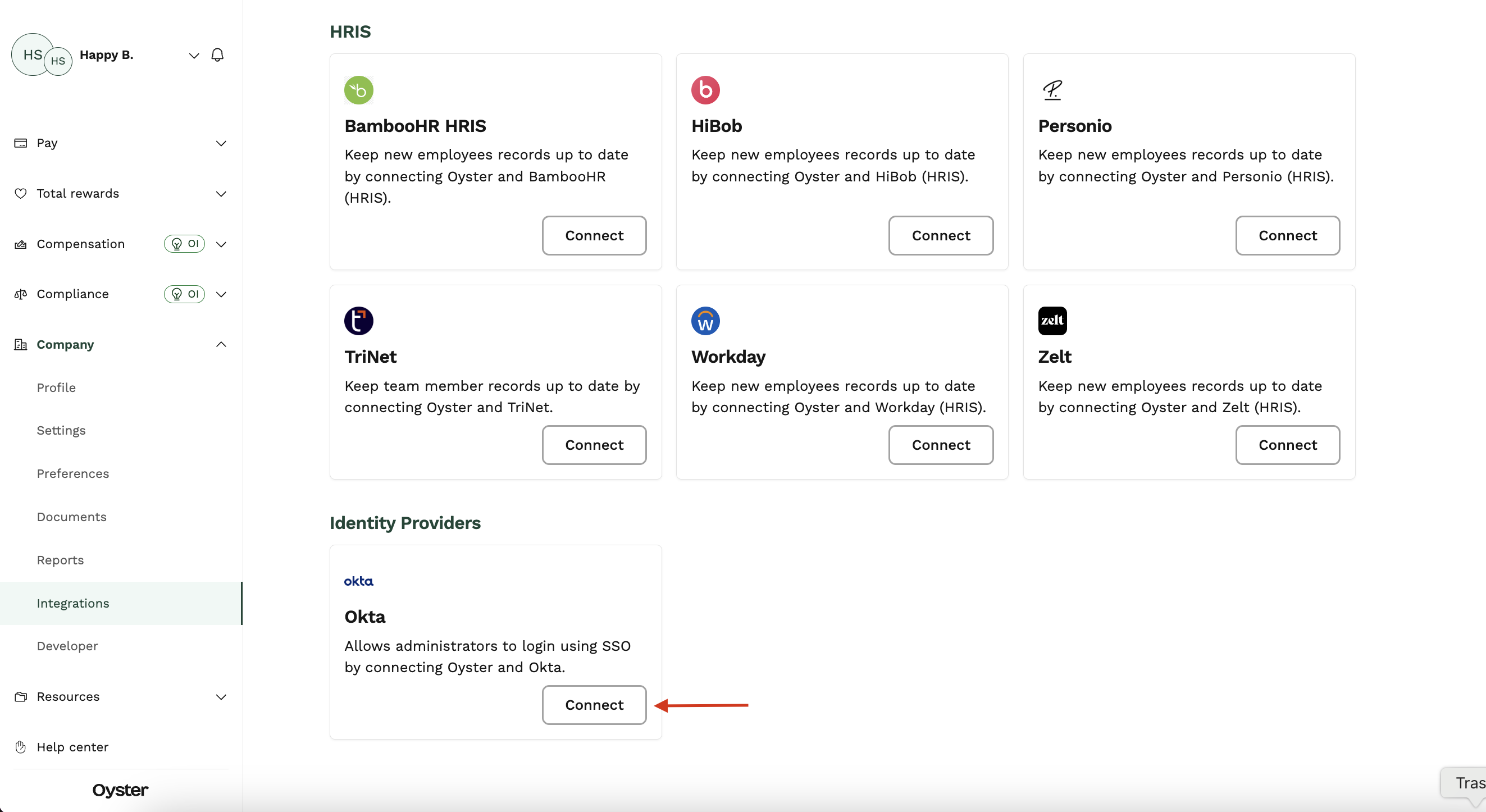
Task: Click the OI badge next to Compensation
Action: 185,244
